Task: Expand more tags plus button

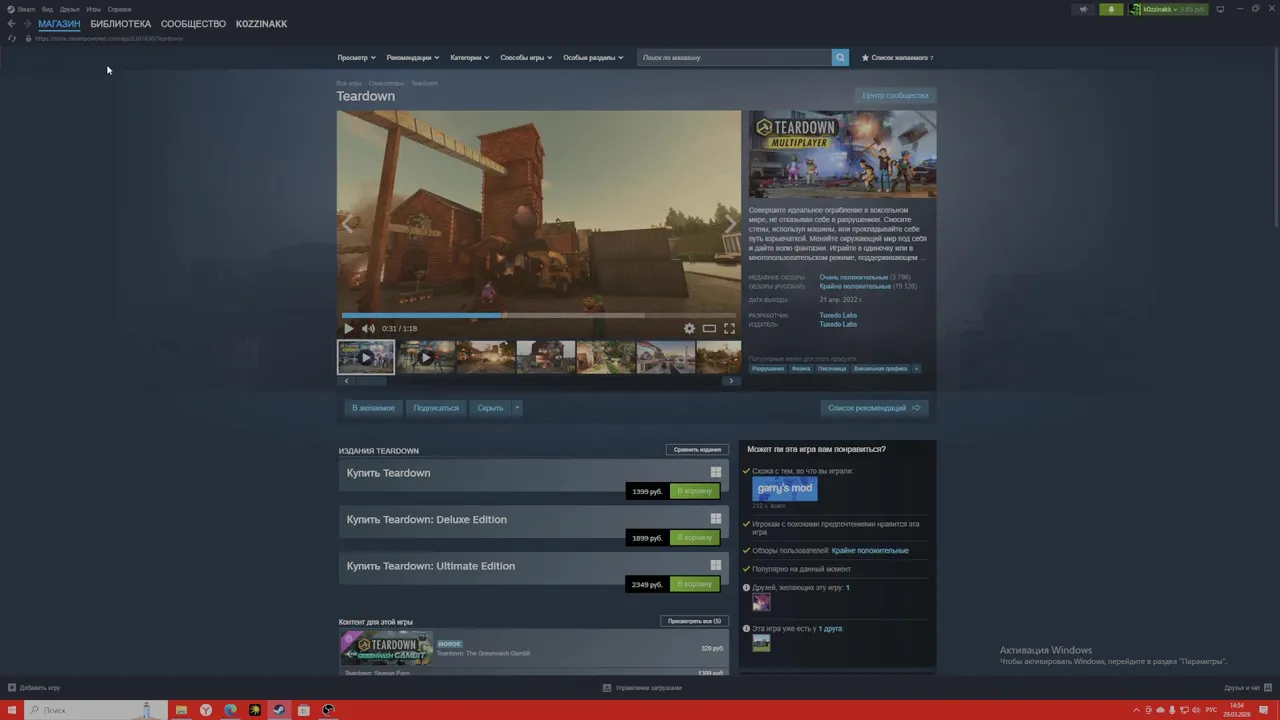Action: 916,368
